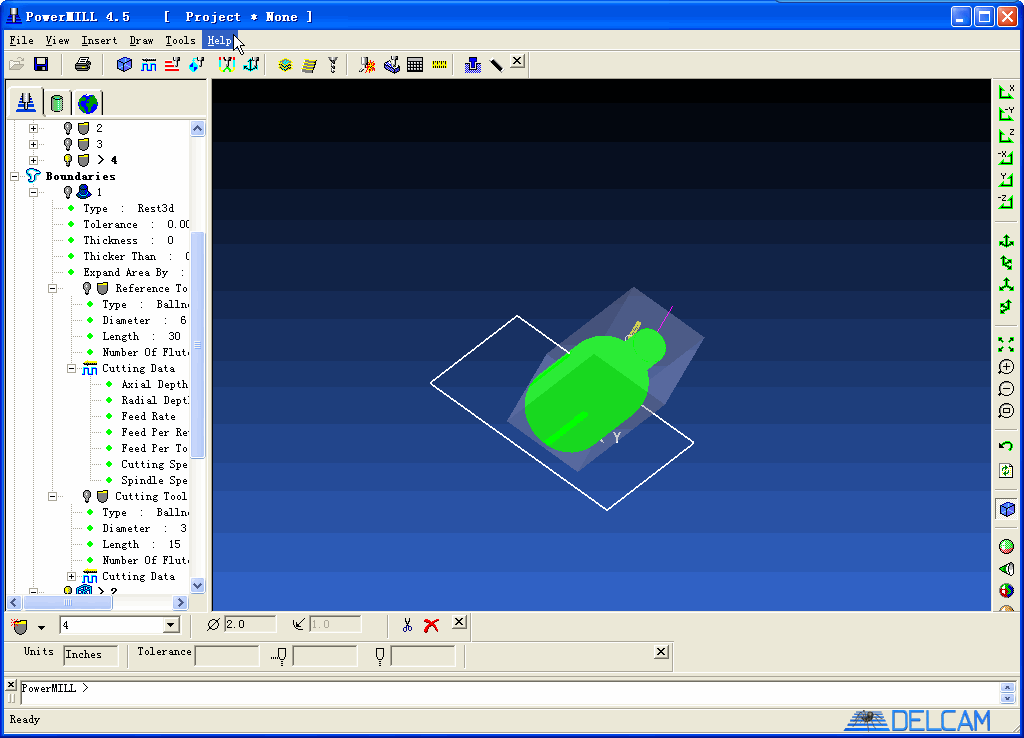This screenshot has width=1024, height=738.
Task: Click the green Undo view arrow icon
Action: 1006,446
